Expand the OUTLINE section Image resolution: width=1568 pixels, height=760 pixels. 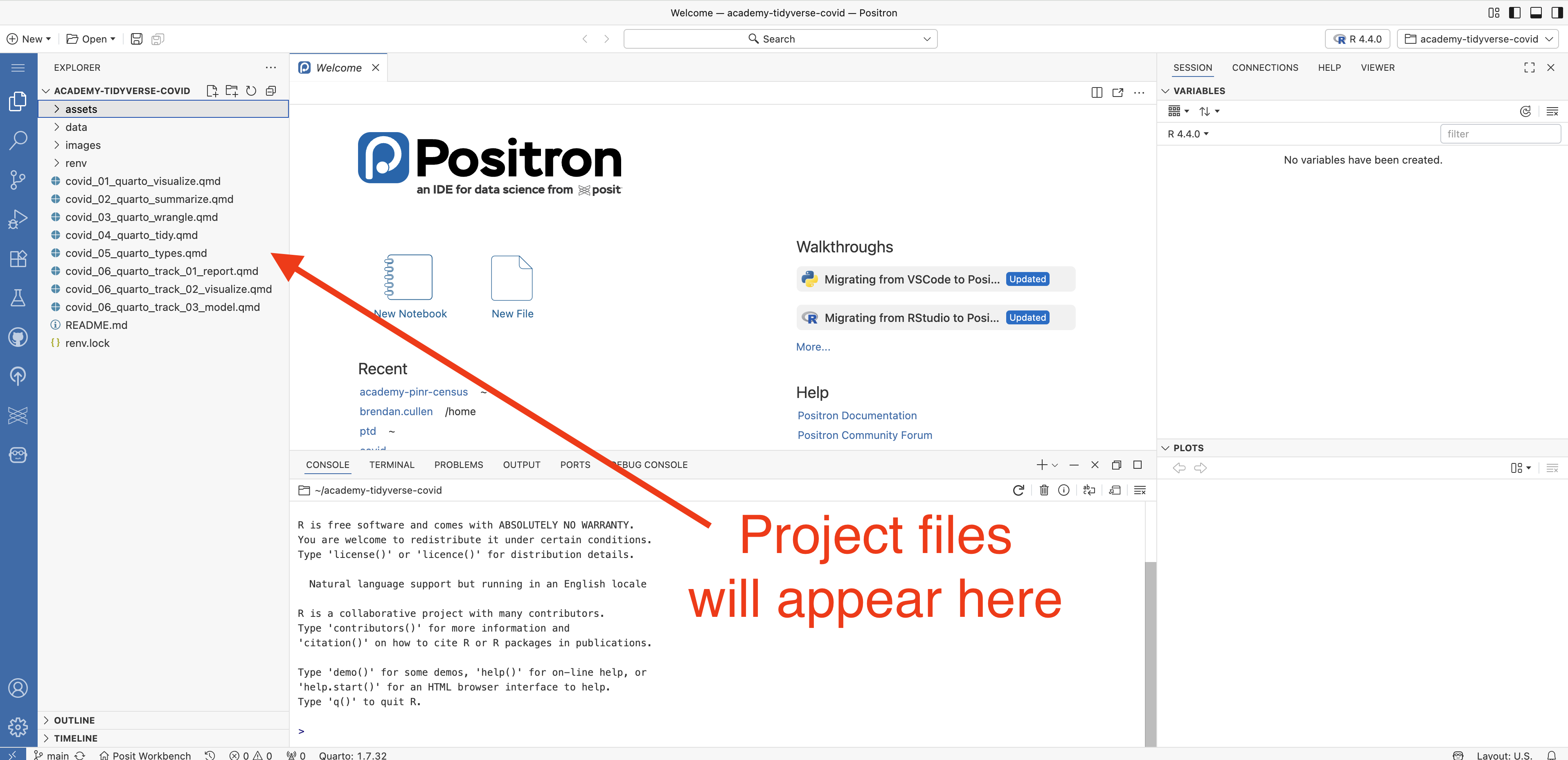click(x=74, y=720)
